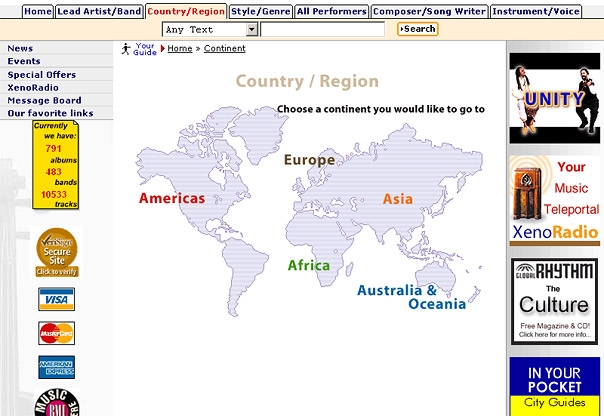Go to the Message Board

44,100
